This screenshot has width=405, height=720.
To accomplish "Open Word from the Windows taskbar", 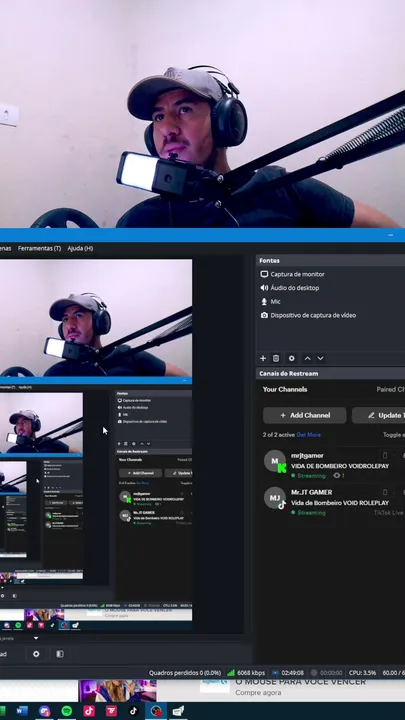I will [x=22, y=711].
